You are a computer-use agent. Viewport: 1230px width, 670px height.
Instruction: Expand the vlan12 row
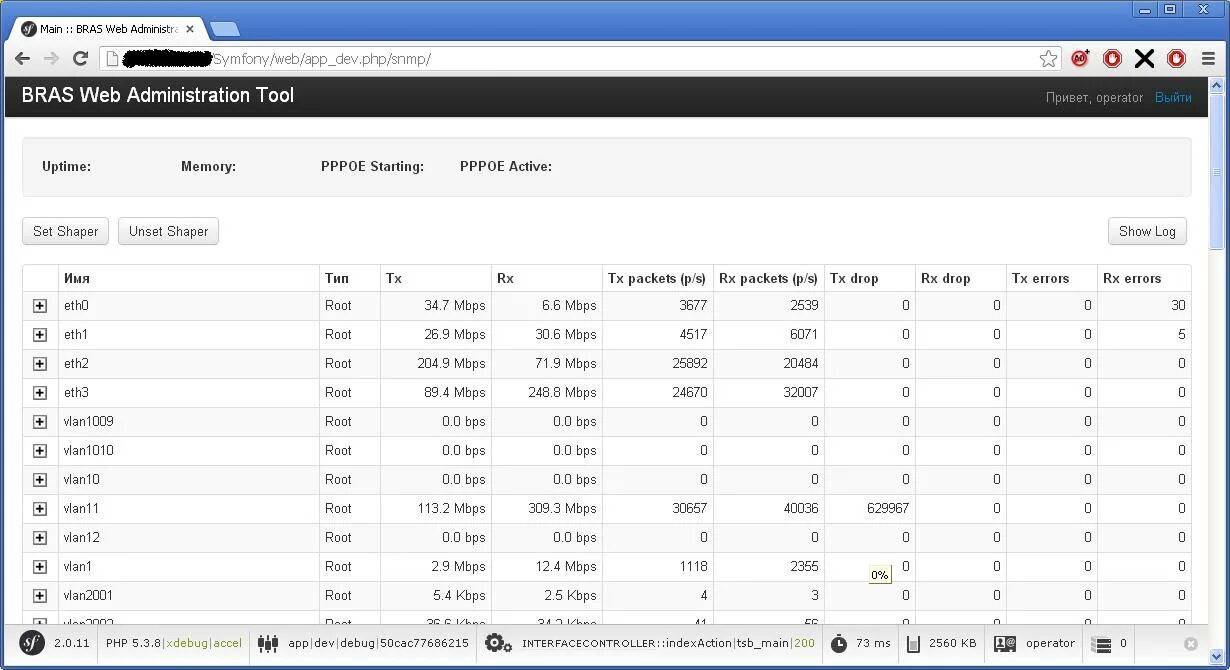(x=40, y=538)
